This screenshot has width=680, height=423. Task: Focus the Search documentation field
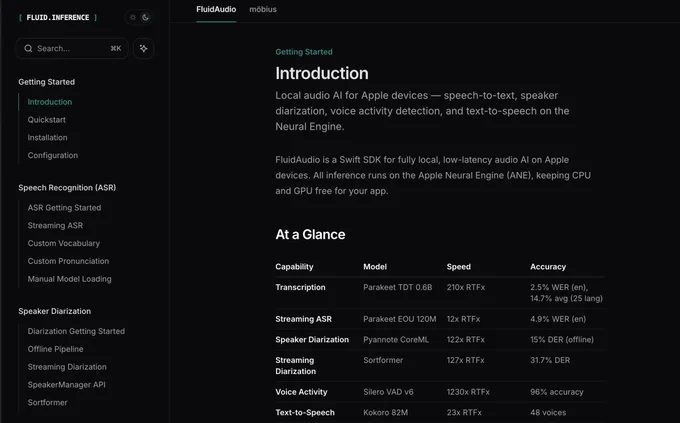pyautogui.click(x=72, y=48)
